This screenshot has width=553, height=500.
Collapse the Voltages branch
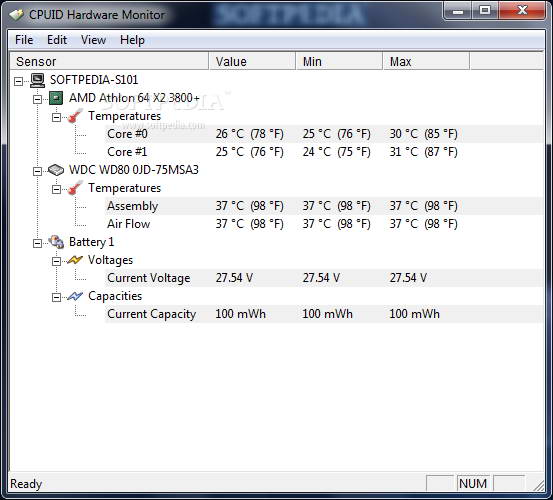56,261
